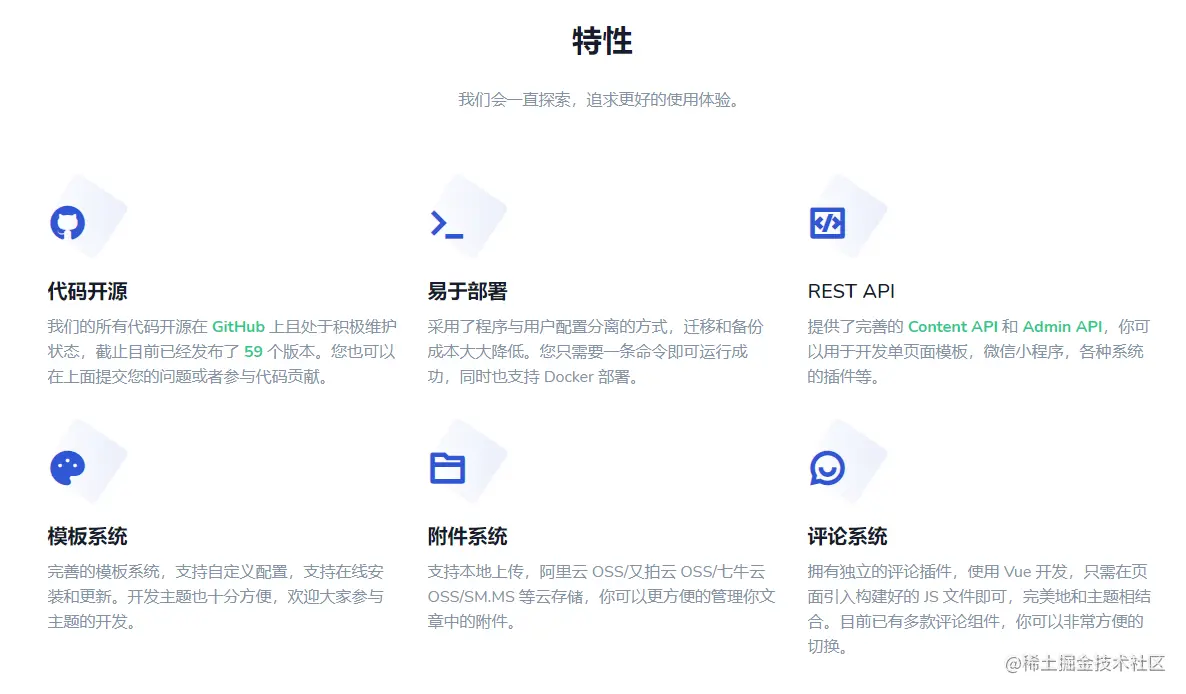The height and width of the screenshot is (694, 1186).
Task: Click the palette icon above 模板系统
Action: [x=67, y=468]
